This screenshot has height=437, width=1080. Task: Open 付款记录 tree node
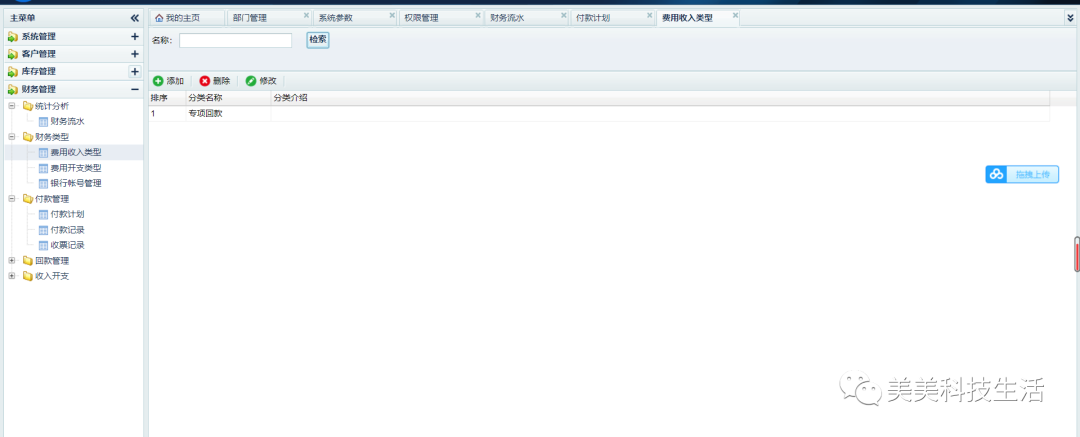point(68,230)
